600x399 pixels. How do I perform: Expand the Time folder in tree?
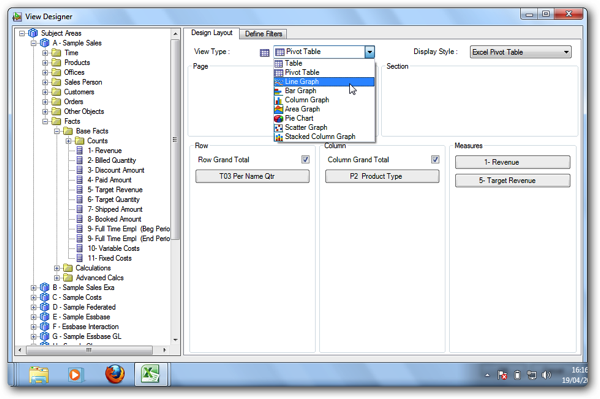coord(45,53)
